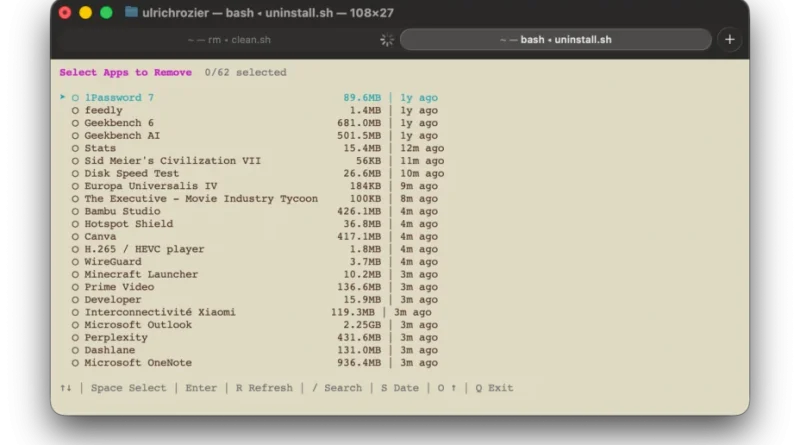
Task: Toggle the radio circle for feedly
Action: [x=75, y=111]
